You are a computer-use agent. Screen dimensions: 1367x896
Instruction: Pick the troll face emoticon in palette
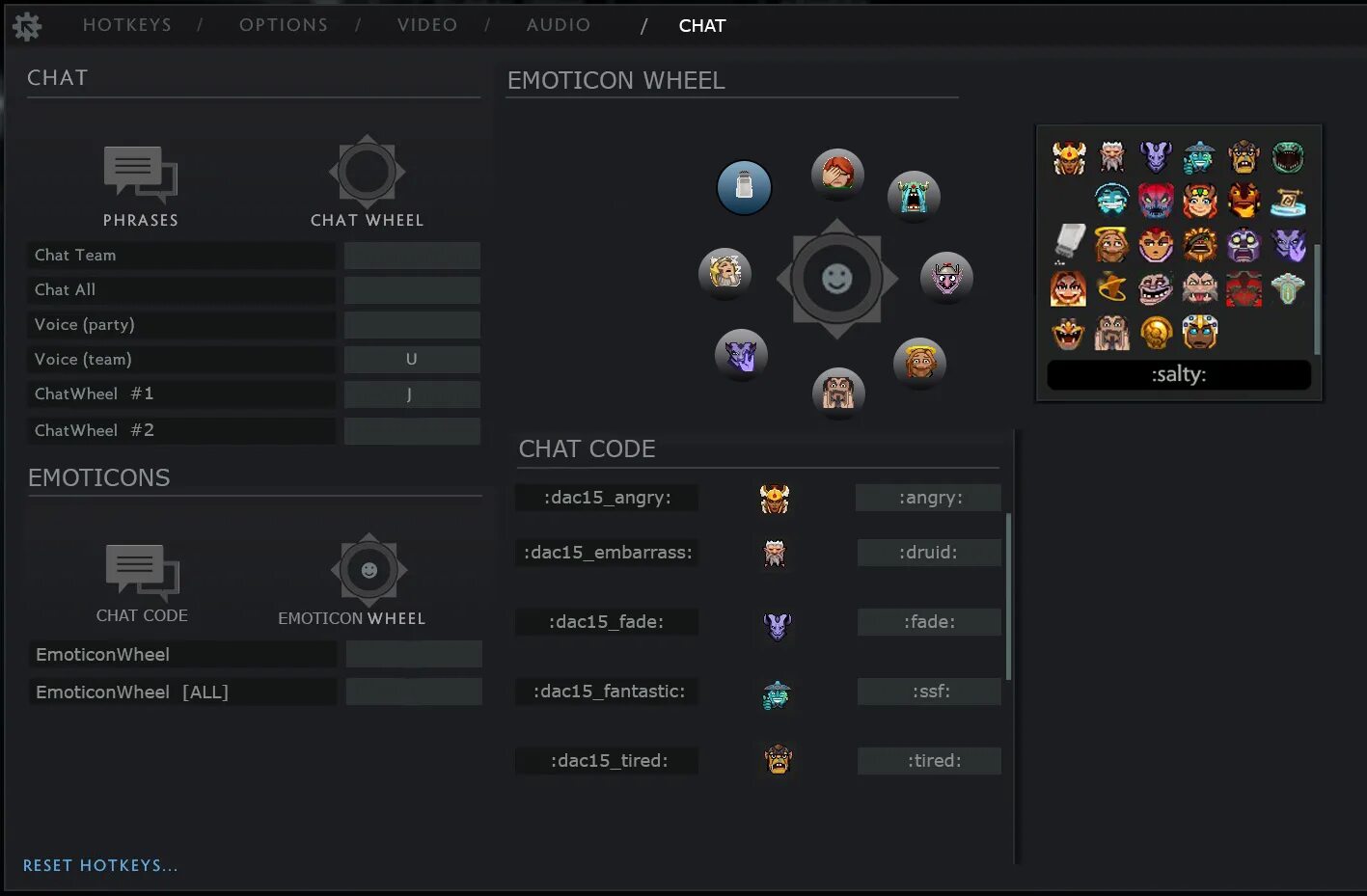coord(1155,288)
